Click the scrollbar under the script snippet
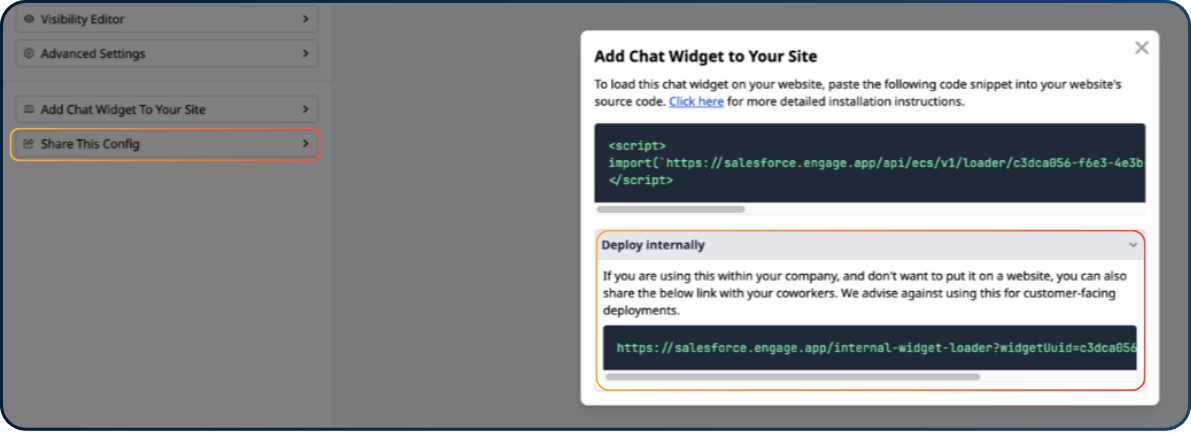Screen dimensions: 1191x433 [x=672, y=210]
